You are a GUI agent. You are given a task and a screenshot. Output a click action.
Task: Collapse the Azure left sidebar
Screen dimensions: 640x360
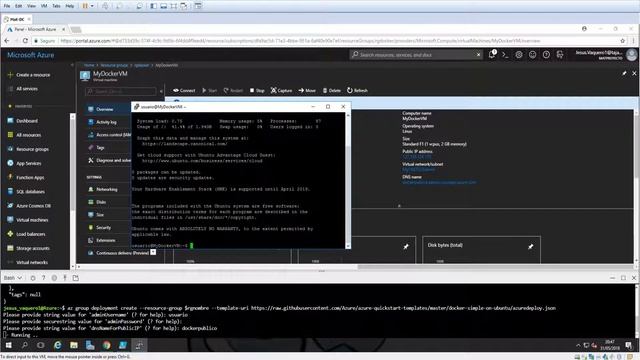(72, 65)
